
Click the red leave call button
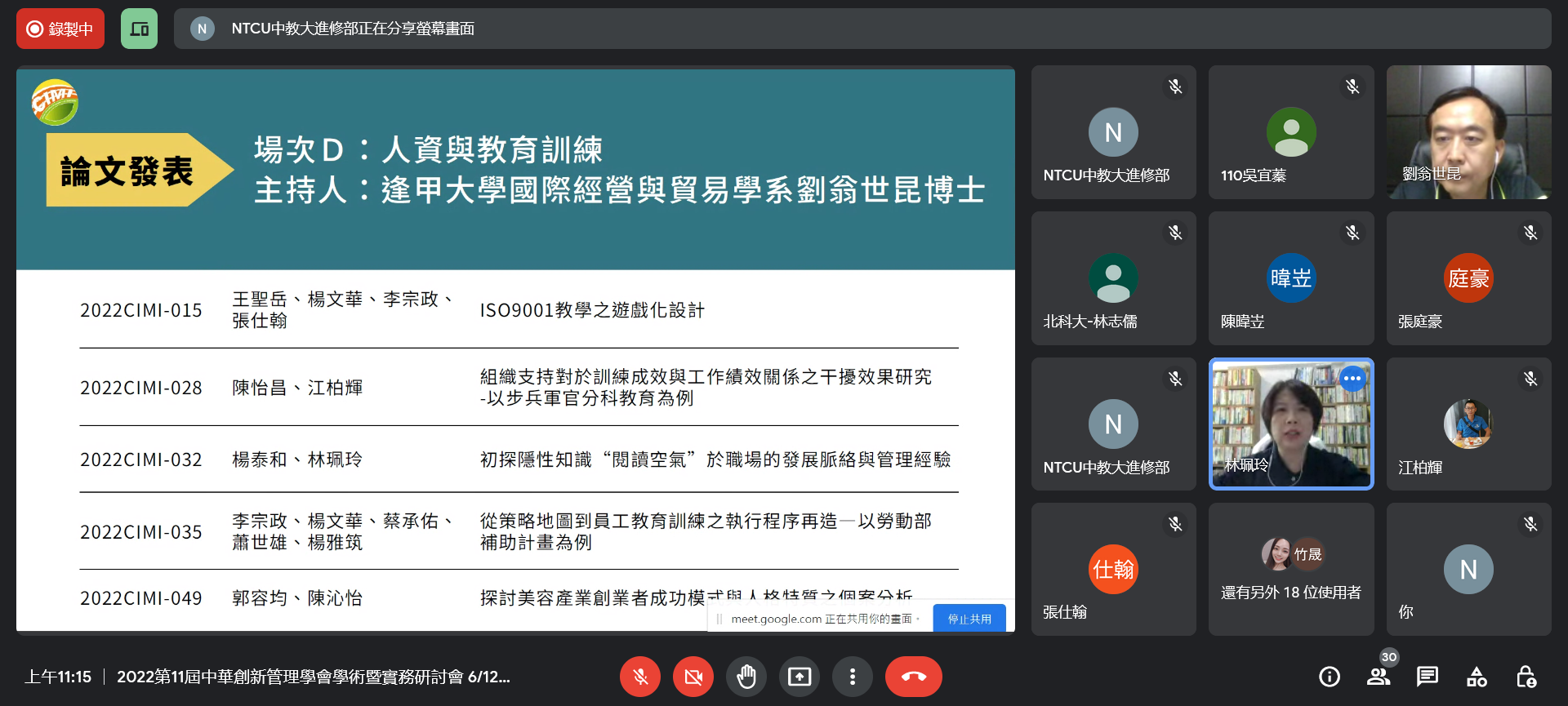[x=913, y=677]
